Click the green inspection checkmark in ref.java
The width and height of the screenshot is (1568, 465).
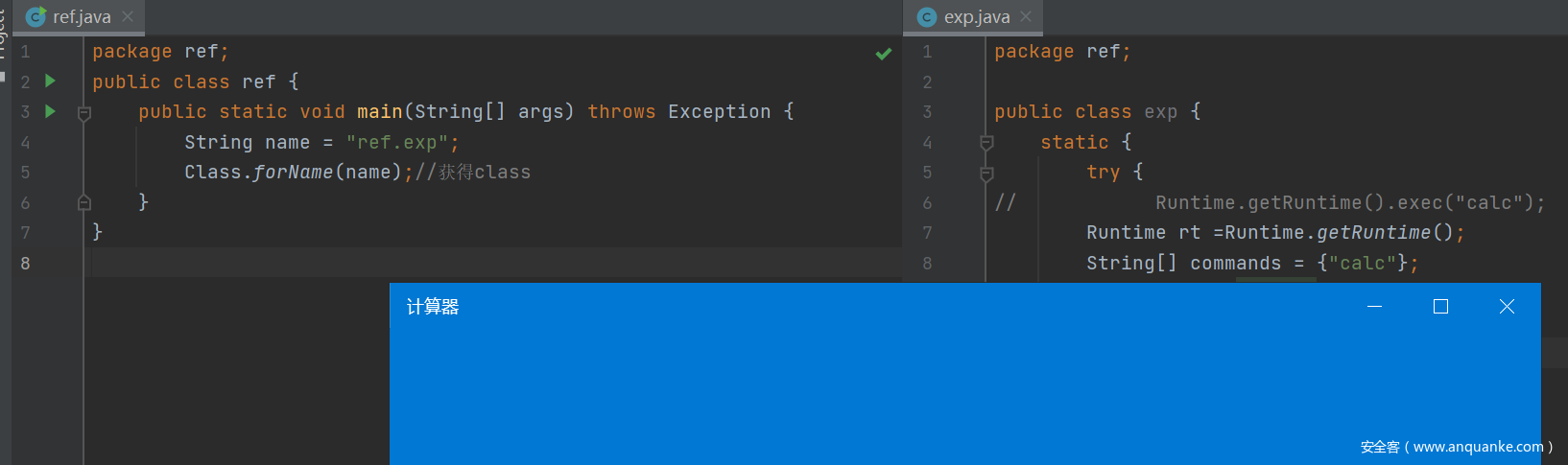[x=884, y=54]
